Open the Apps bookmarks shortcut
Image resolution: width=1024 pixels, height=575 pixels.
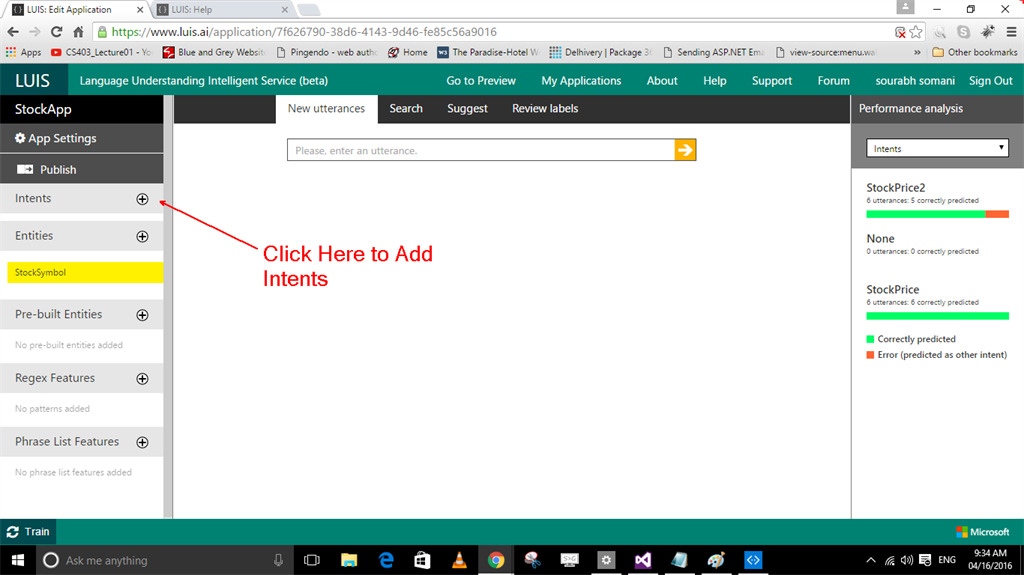click(24, 52)
